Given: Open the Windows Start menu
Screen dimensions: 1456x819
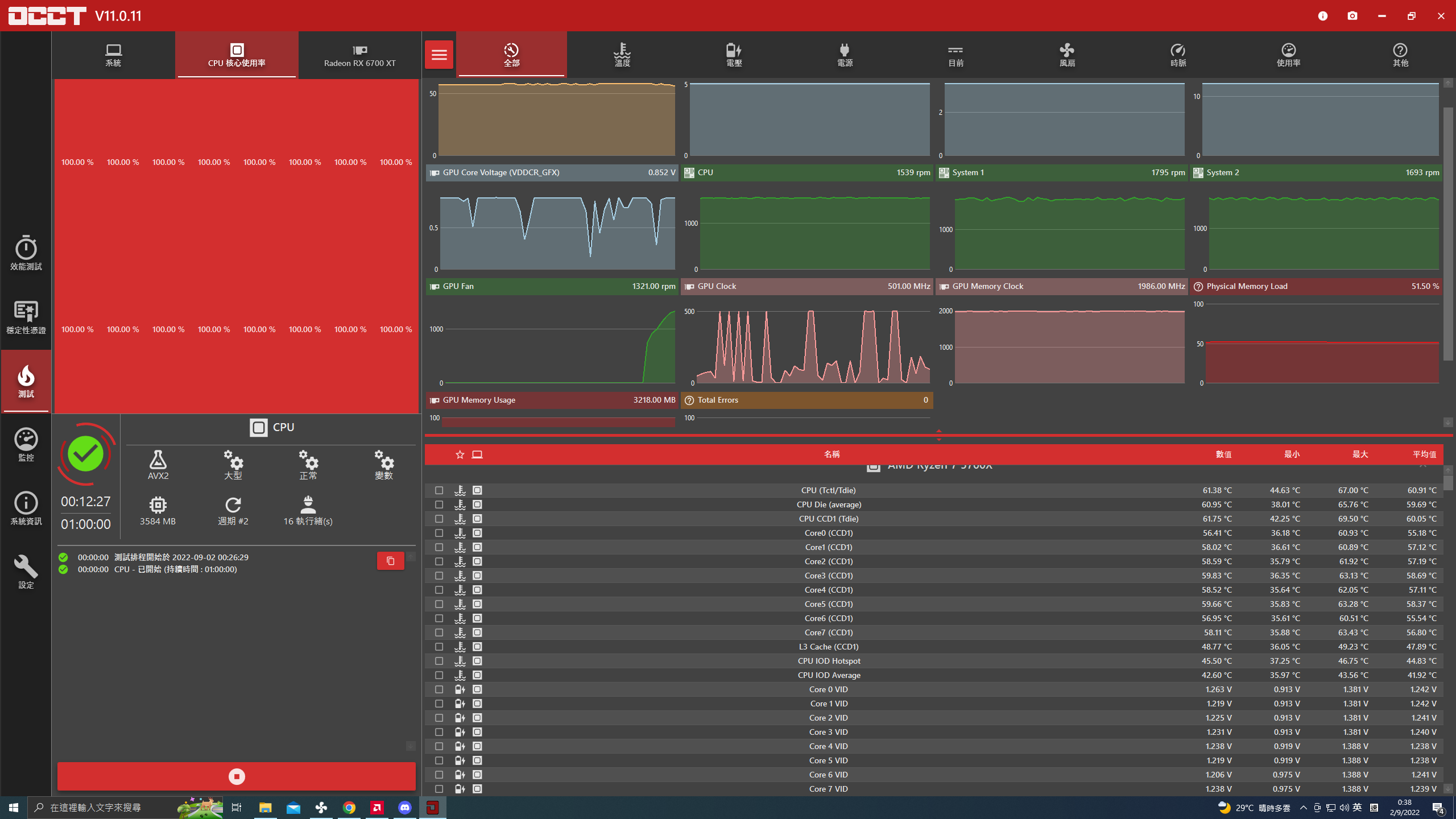Looking at the screenshot, I should (x=14, y=808).
